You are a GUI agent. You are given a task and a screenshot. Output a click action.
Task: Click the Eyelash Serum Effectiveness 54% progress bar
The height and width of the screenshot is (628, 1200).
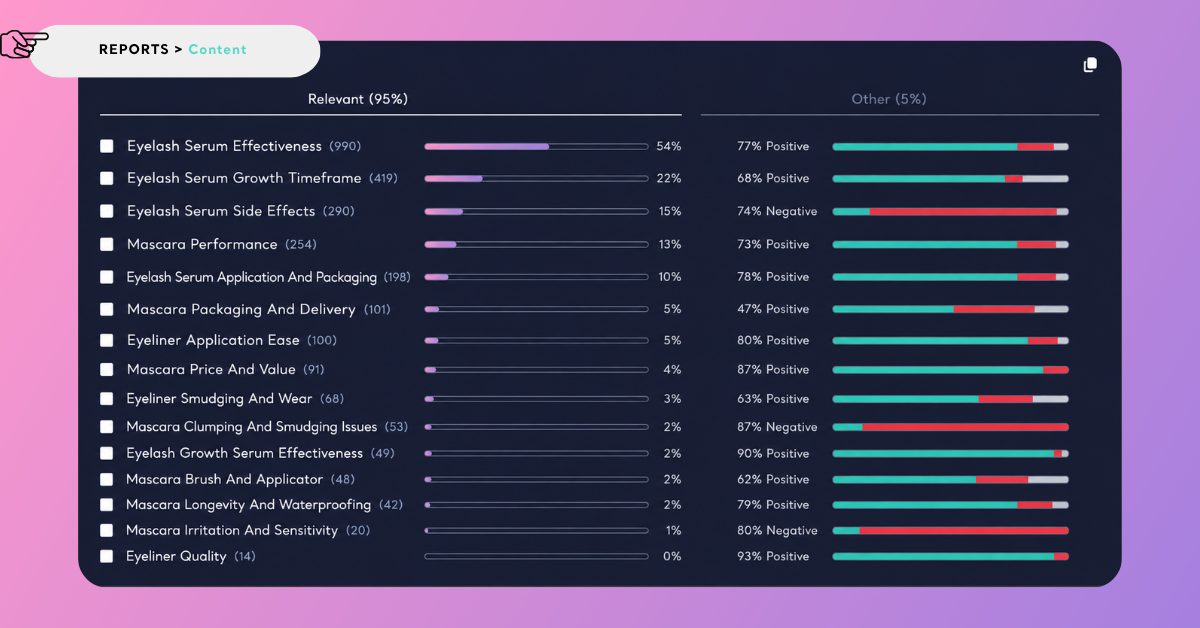536,146
